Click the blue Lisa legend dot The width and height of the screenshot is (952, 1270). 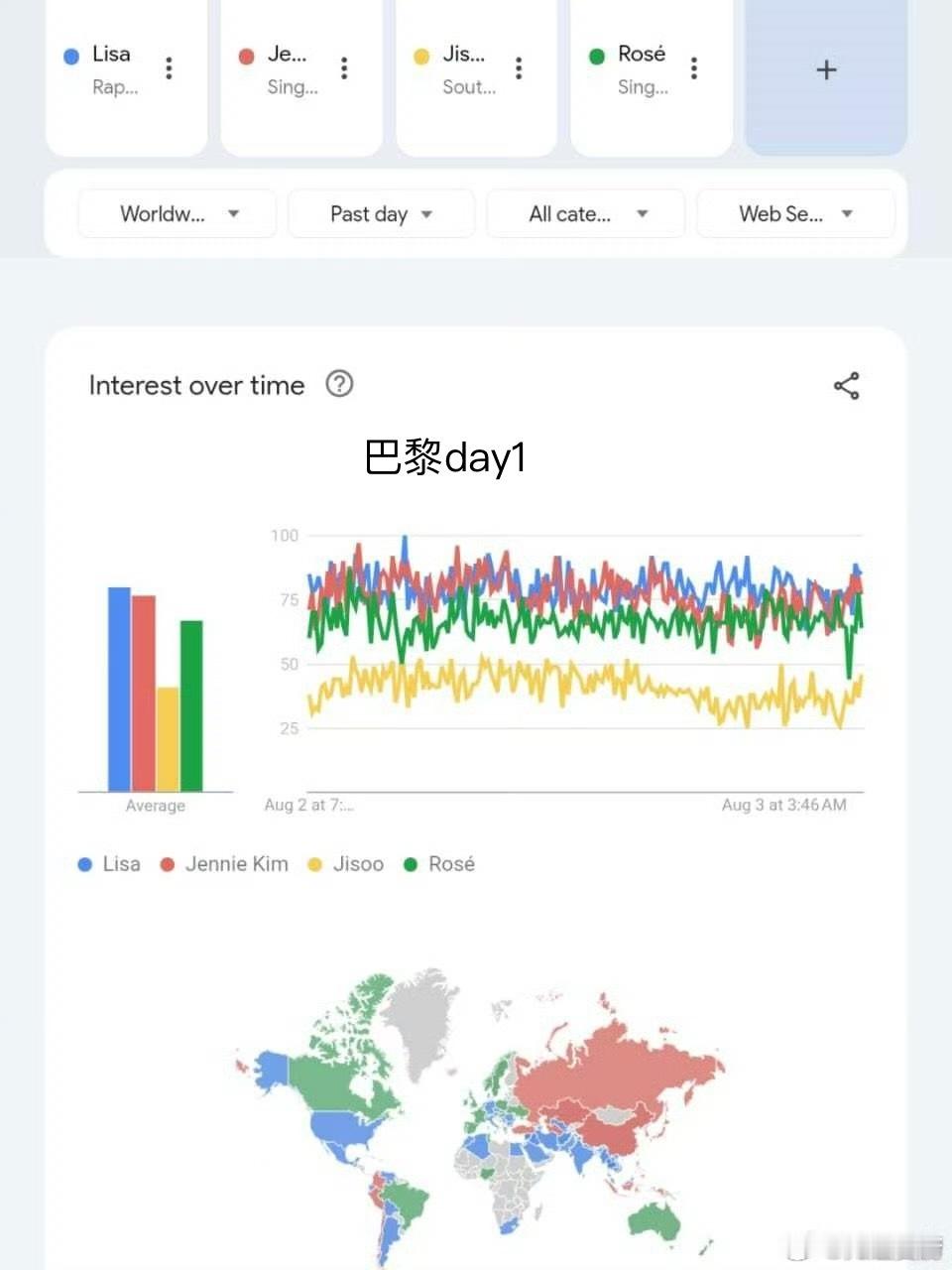[85, 865]
